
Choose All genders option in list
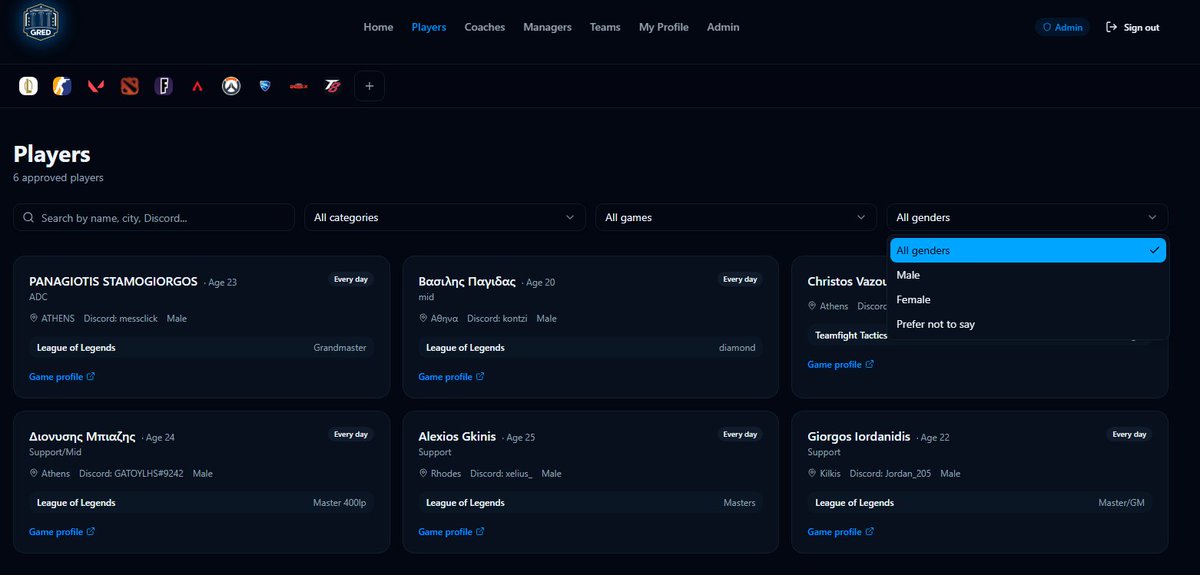(x=1028, y=250)
